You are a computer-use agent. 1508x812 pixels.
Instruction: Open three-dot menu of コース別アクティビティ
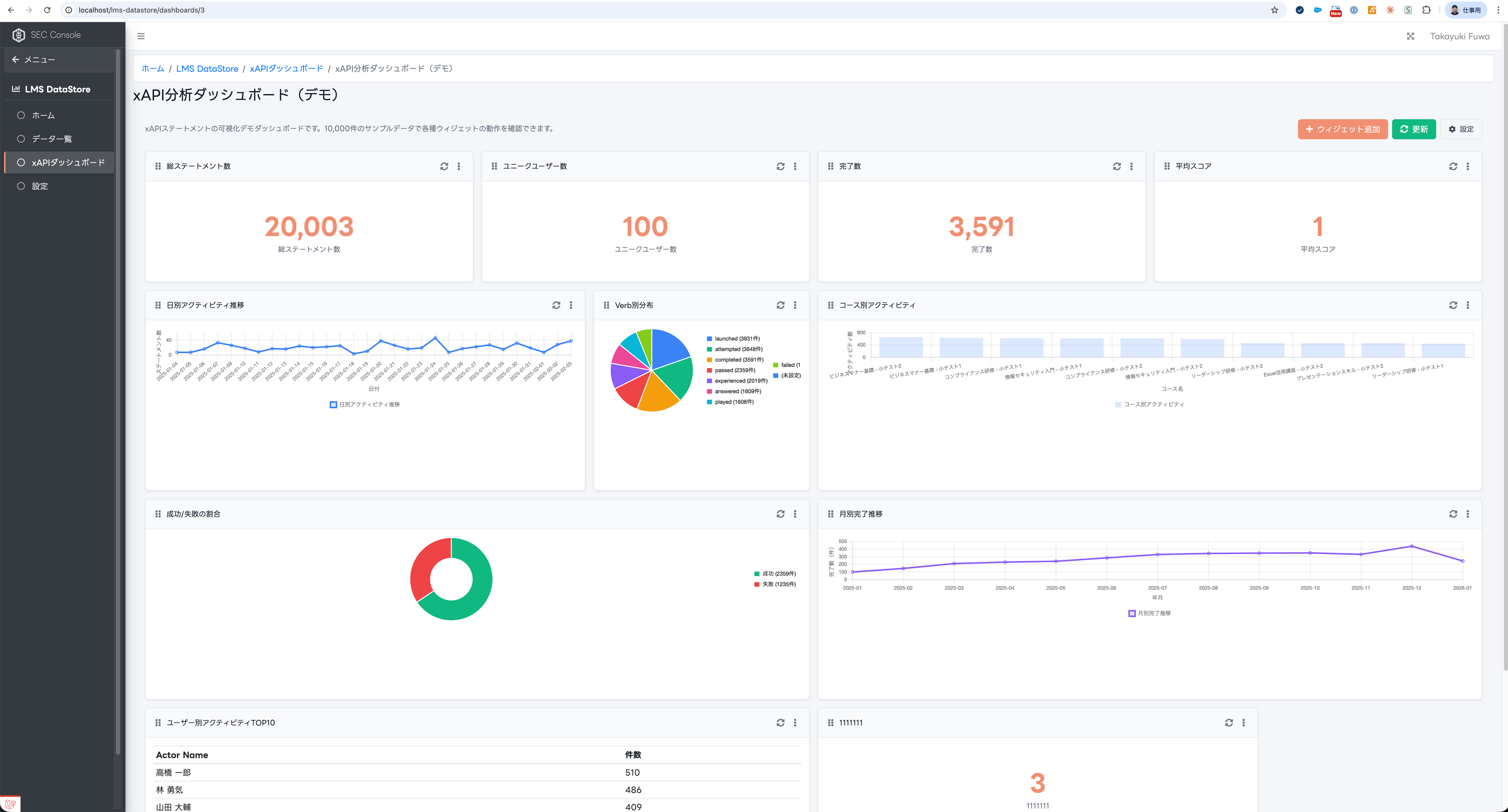(1468, 305)
